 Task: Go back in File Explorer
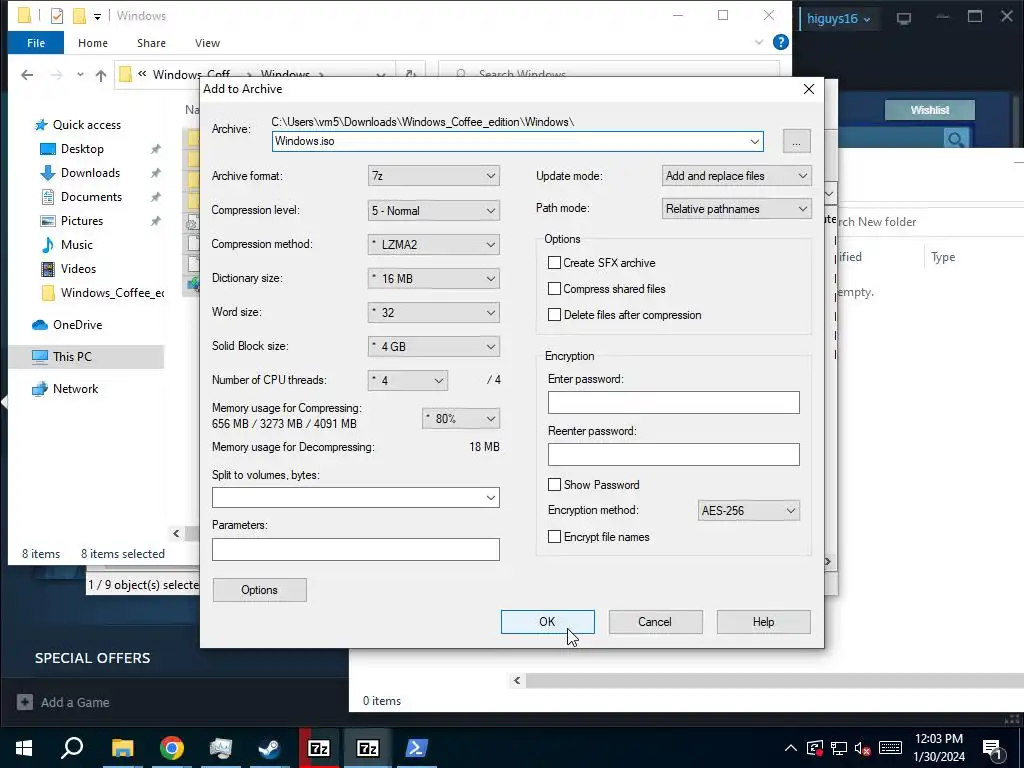pos(27,75)
